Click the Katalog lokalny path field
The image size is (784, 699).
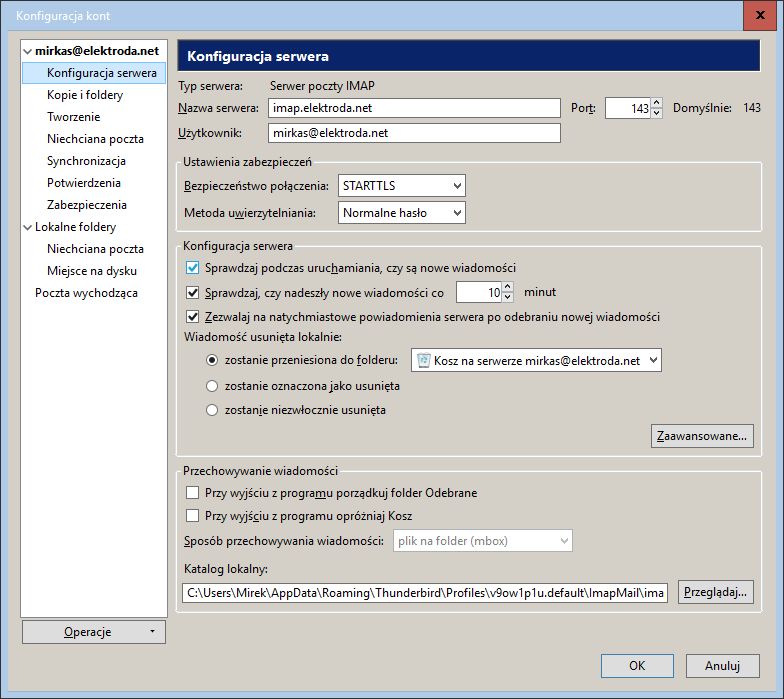point(425,593)
